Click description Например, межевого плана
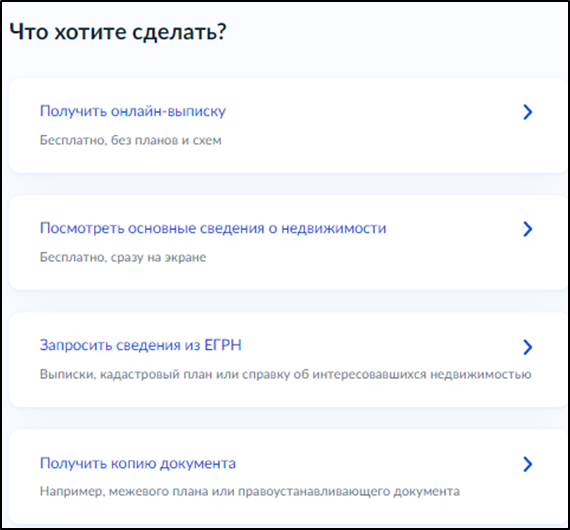This screenshot has height=530, width=570. coord(250,491)
